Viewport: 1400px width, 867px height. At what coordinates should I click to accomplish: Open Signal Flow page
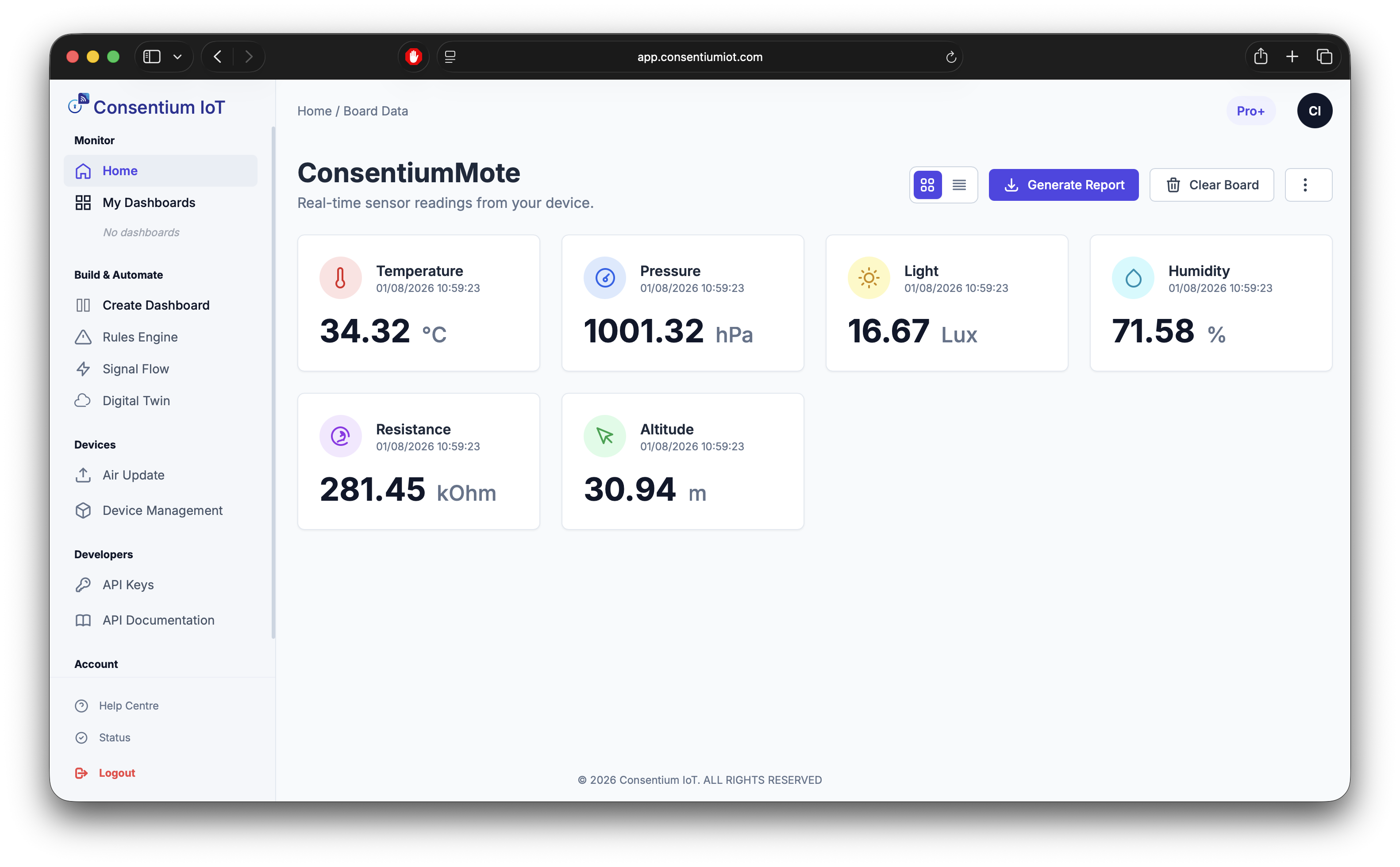pos(160,369)
